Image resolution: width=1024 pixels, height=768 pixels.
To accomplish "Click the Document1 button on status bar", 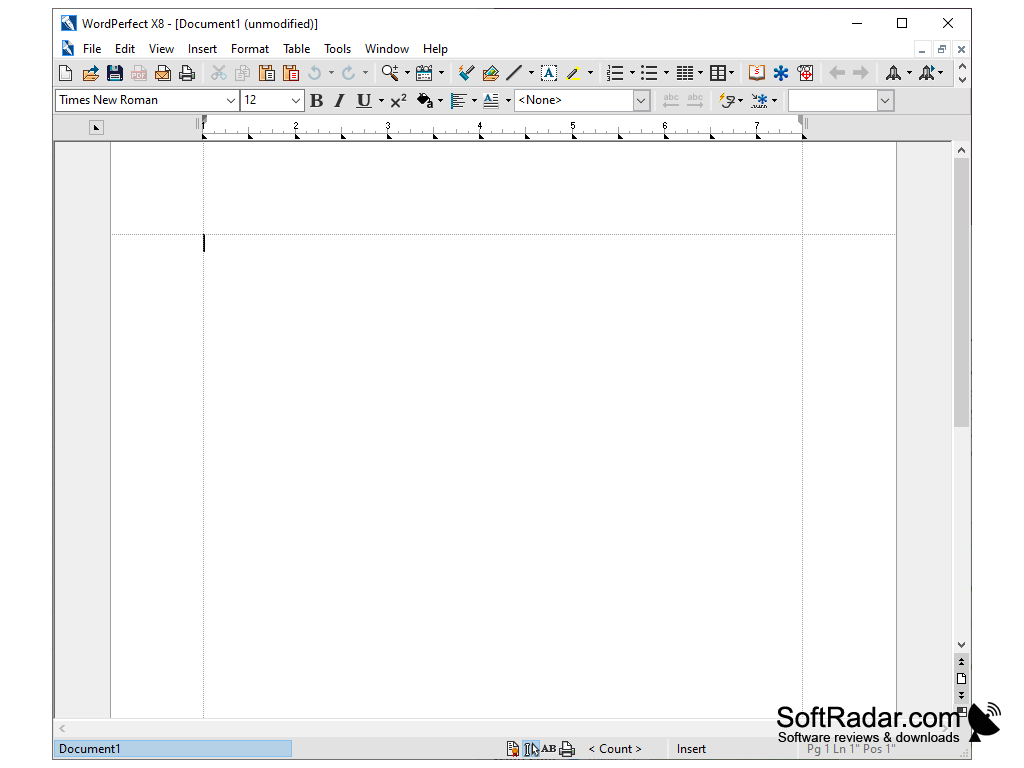I will pyautogui.click(x=172, y=748).
